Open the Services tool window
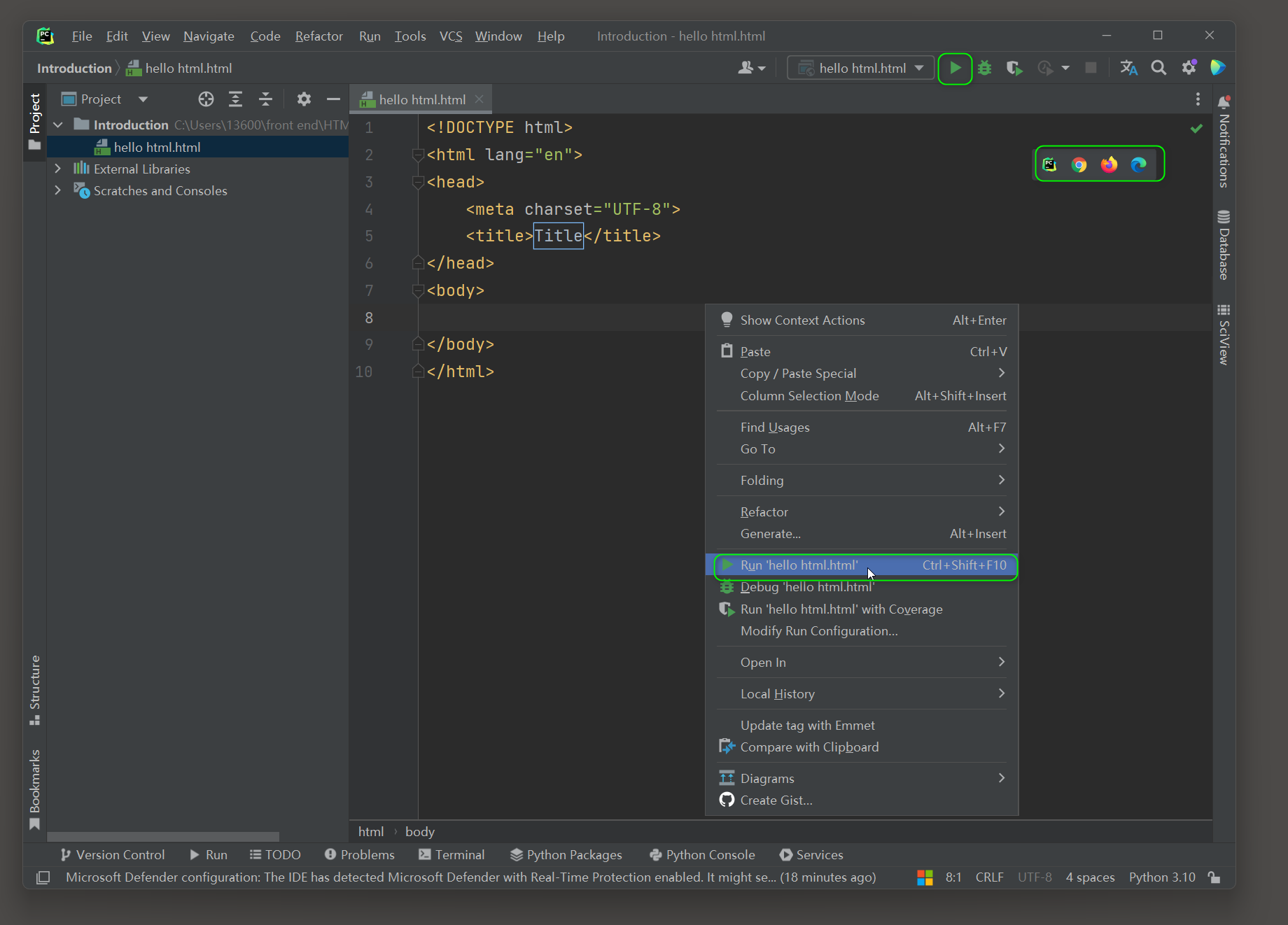This screenshot has height=925, width=1288. pyautogui.click(x=811, y=855)
